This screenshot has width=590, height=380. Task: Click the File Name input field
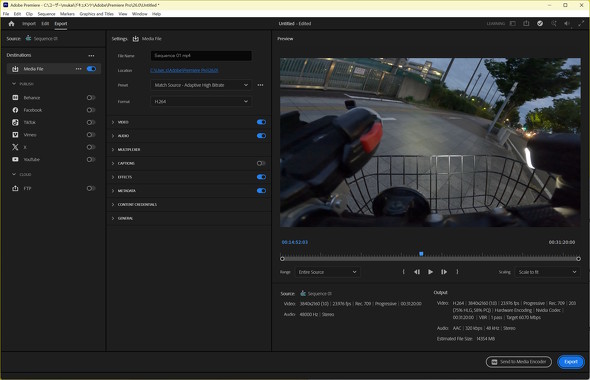[201, 56]
